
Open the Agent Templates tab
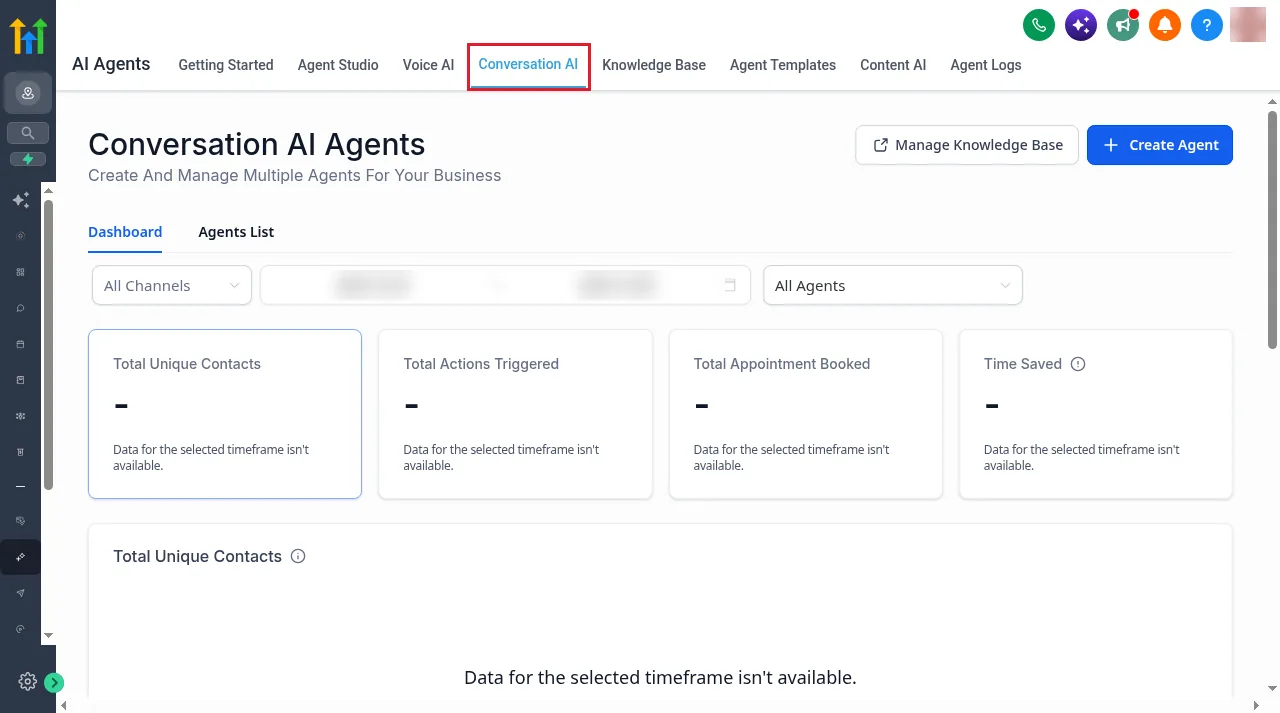click(783, 65)
